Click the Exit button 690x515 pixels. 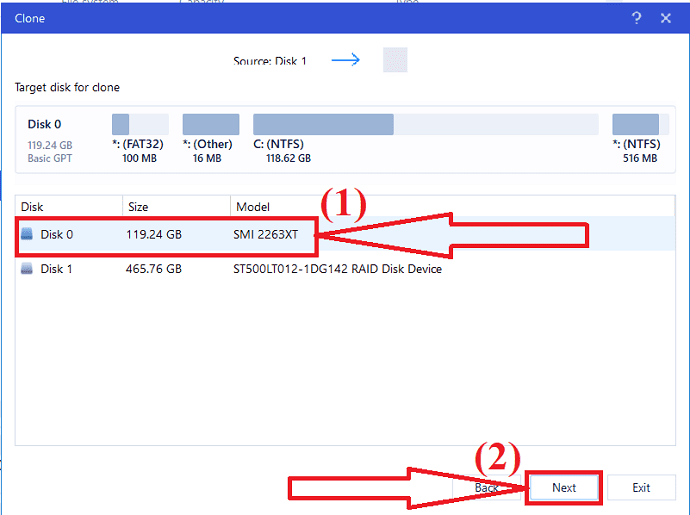coord(641,488)
